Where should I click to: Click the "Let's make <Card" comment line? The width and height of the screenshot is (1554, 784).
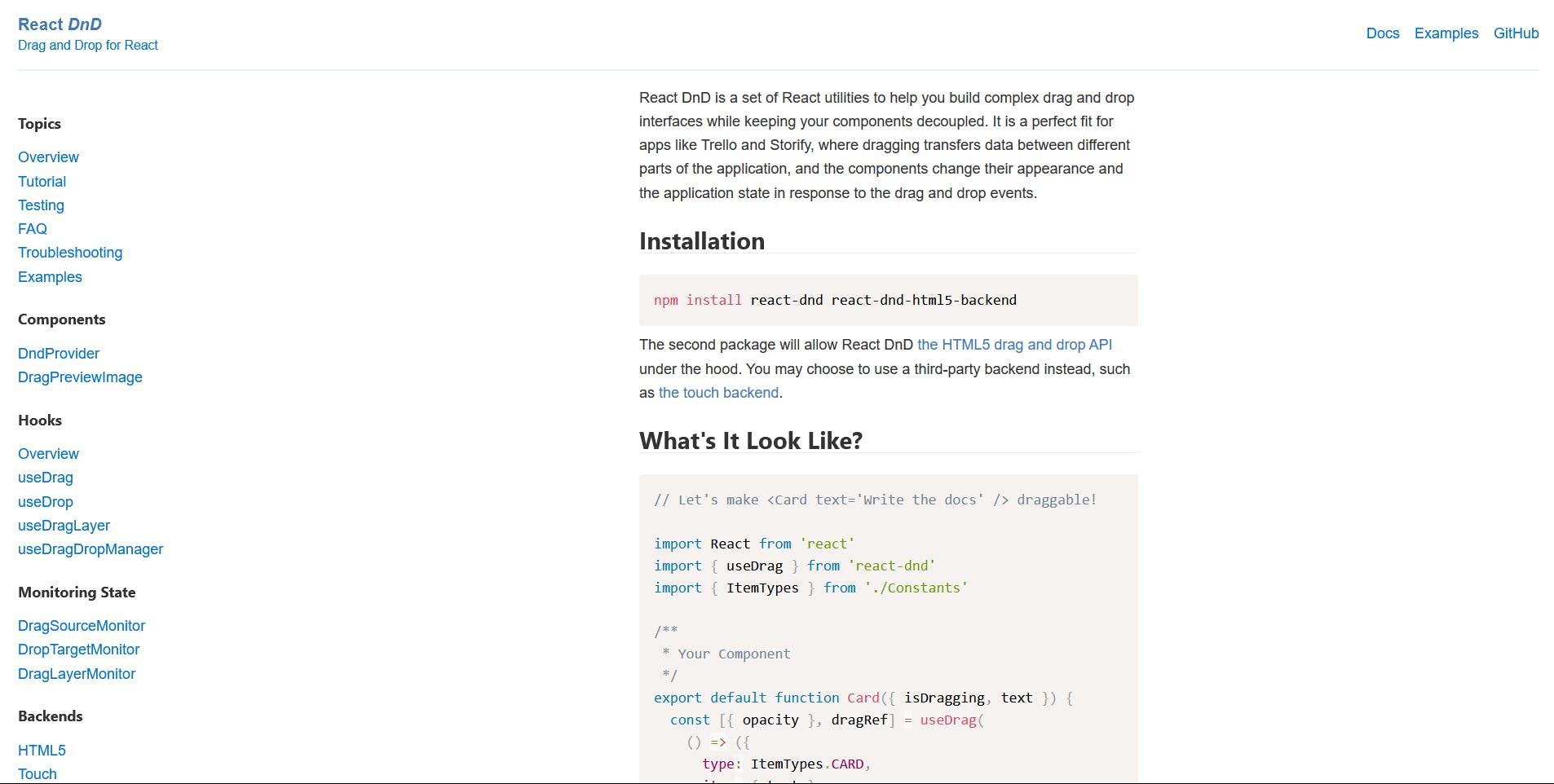pyautogui.click(x=875, y=500)
